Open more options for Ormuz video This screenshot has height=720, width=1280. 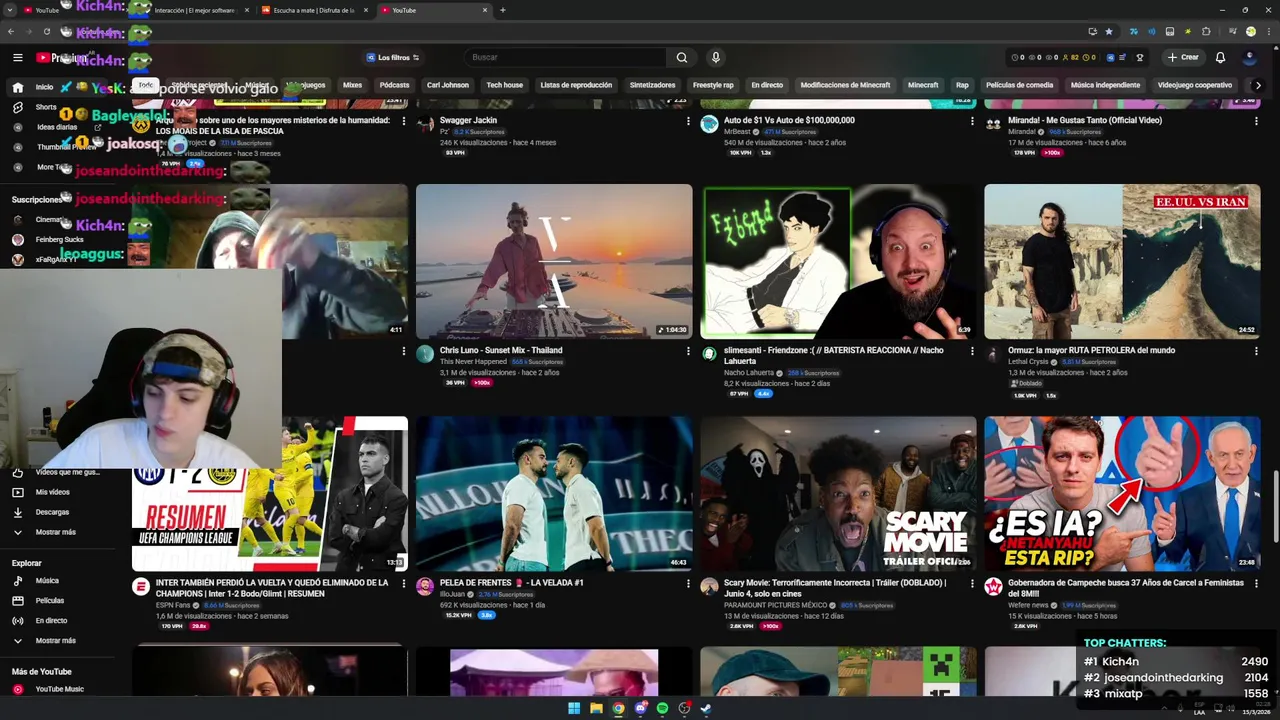click(1256, 351)
